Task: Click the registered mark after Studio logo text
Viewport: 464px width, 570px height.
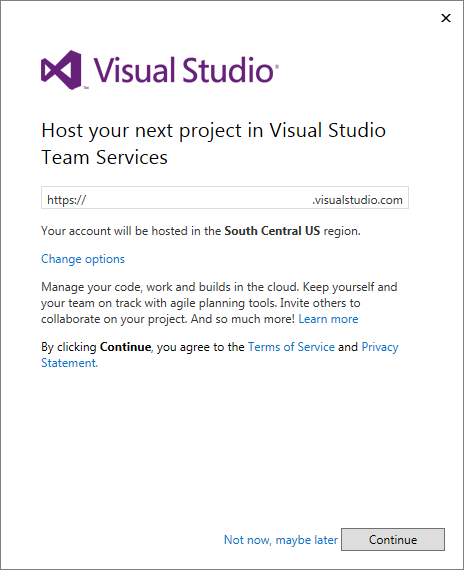Action: click(x=277, y=67)
